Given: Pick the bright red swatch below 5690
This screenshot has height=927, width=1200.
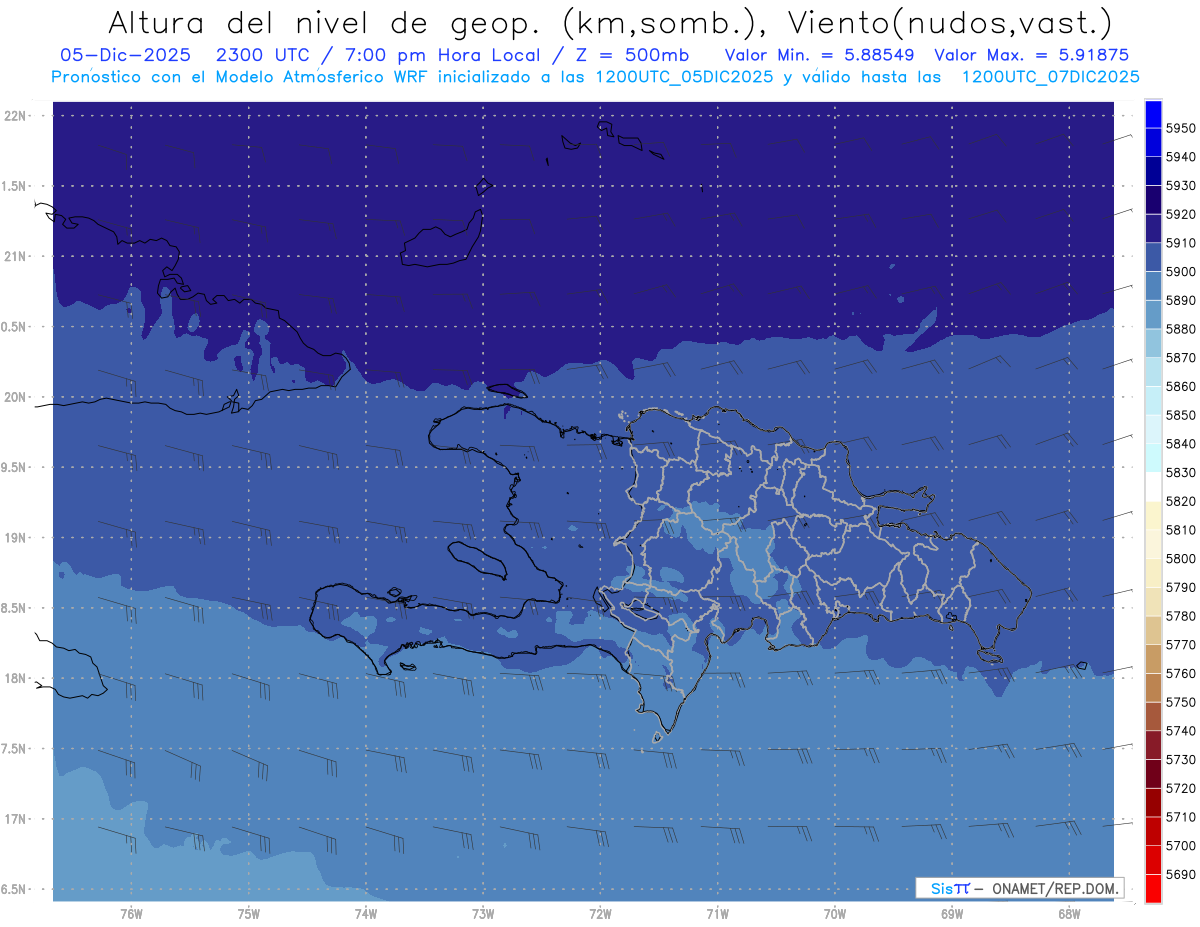Looking at the screenshot, I should click(x=1153, y=888).
